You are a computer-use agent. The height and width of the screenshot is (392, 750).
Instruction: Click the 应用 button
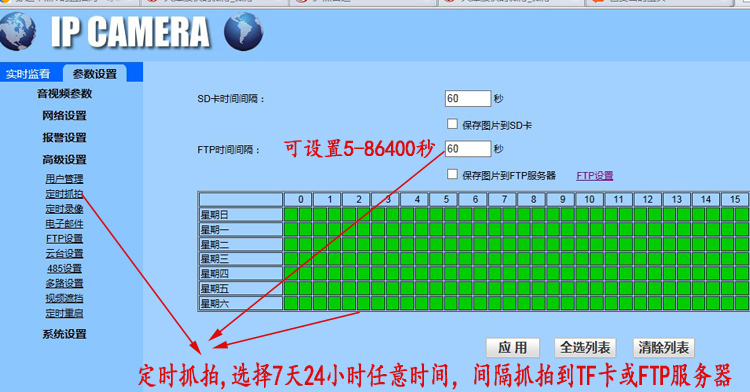tap(513, 348)
